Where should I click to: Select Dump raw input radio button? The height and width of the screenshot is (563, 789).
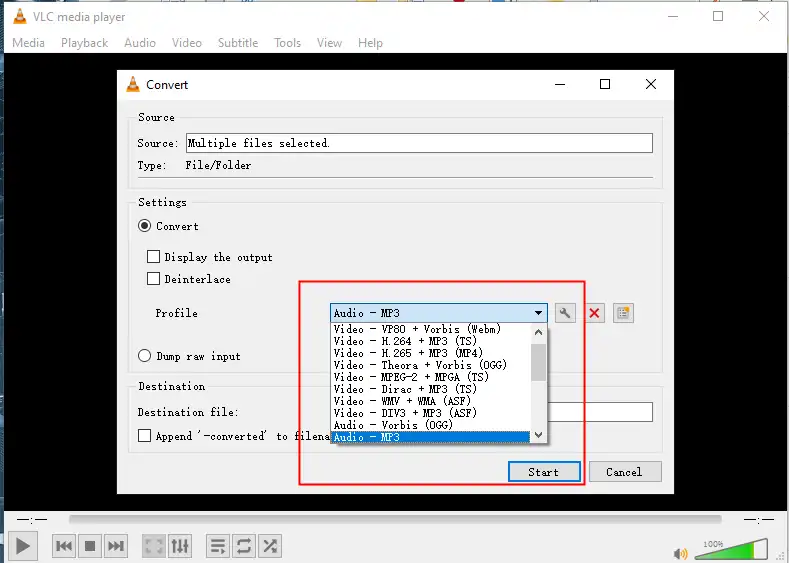144,356
